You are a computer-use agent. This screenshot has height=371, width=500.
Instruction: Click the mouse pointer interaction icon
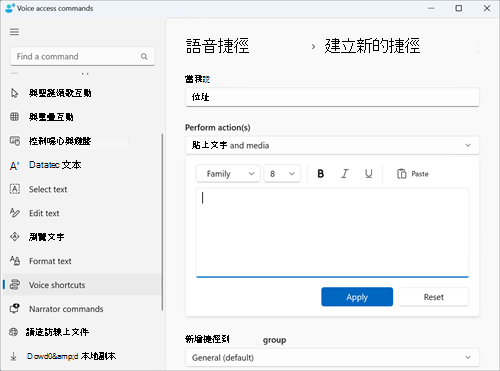[x=14, y=93]
